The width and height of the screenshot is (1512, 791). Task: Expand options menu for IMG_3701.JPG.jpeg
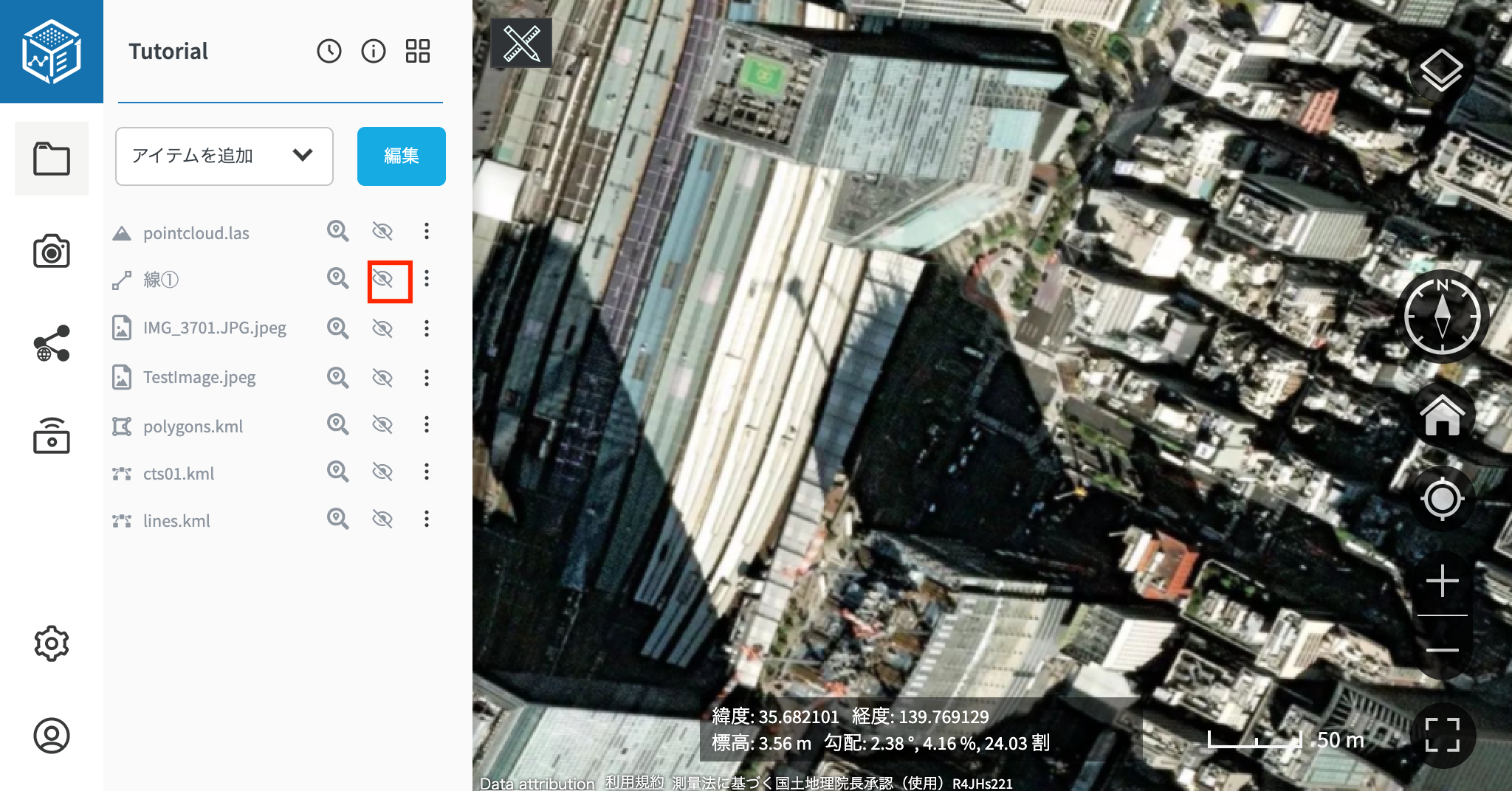point(427,328)
